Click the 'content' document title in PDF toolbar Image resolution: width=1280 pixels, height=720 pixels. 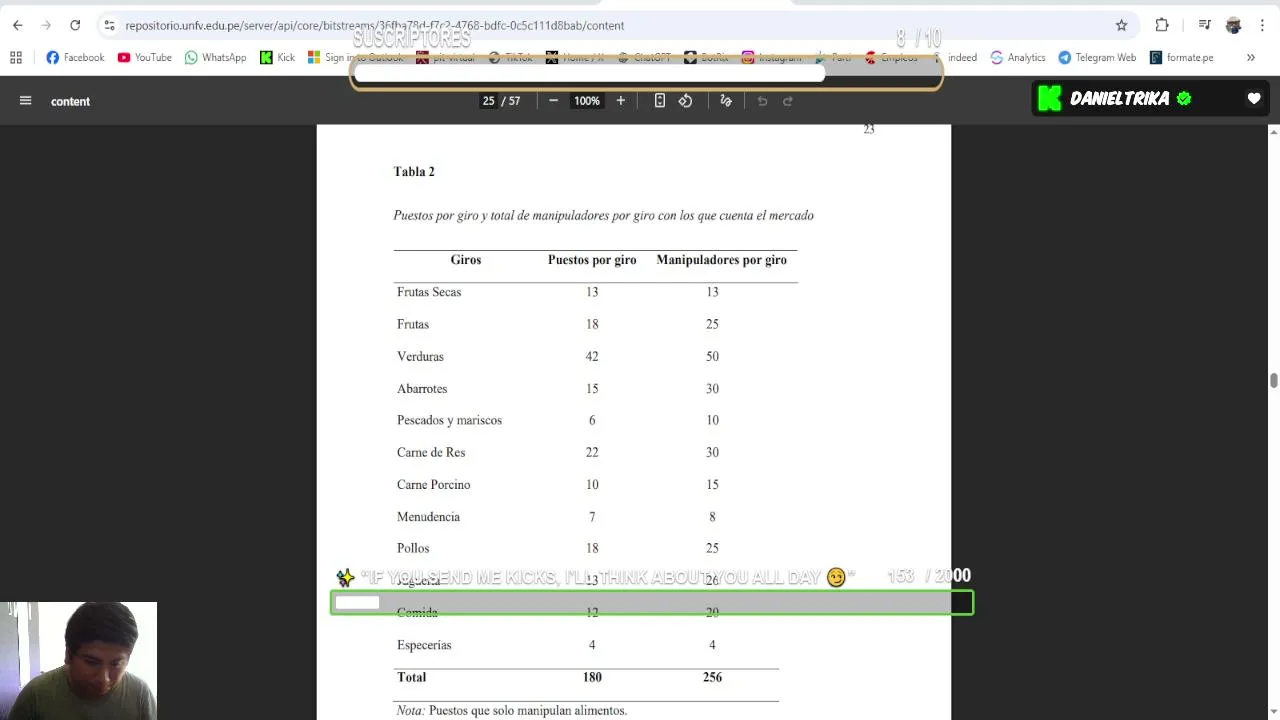[x=70, y=101]
